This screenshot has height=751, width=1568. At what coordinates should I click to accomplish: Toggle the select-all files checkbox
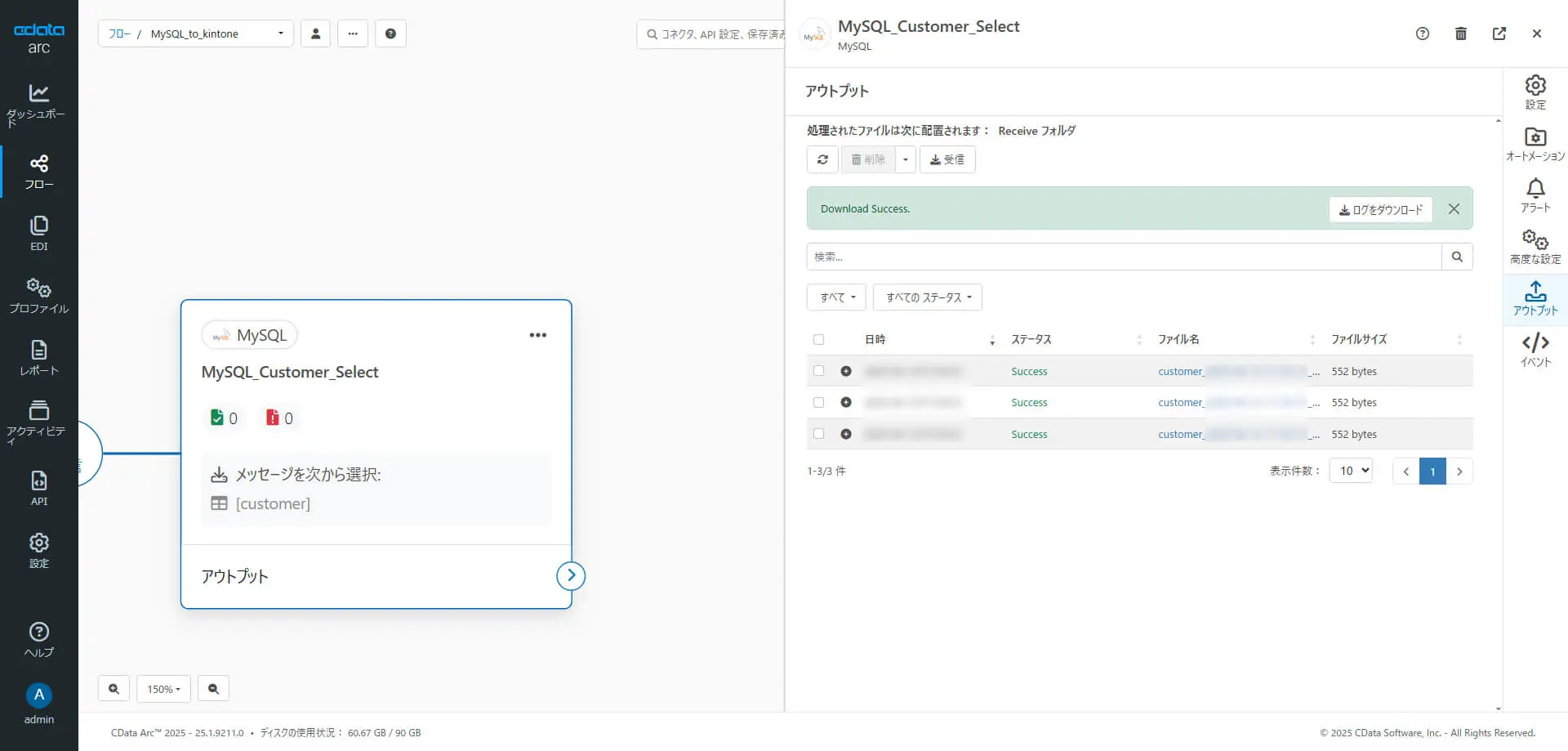pyautogui.click(x=818, y=340)
